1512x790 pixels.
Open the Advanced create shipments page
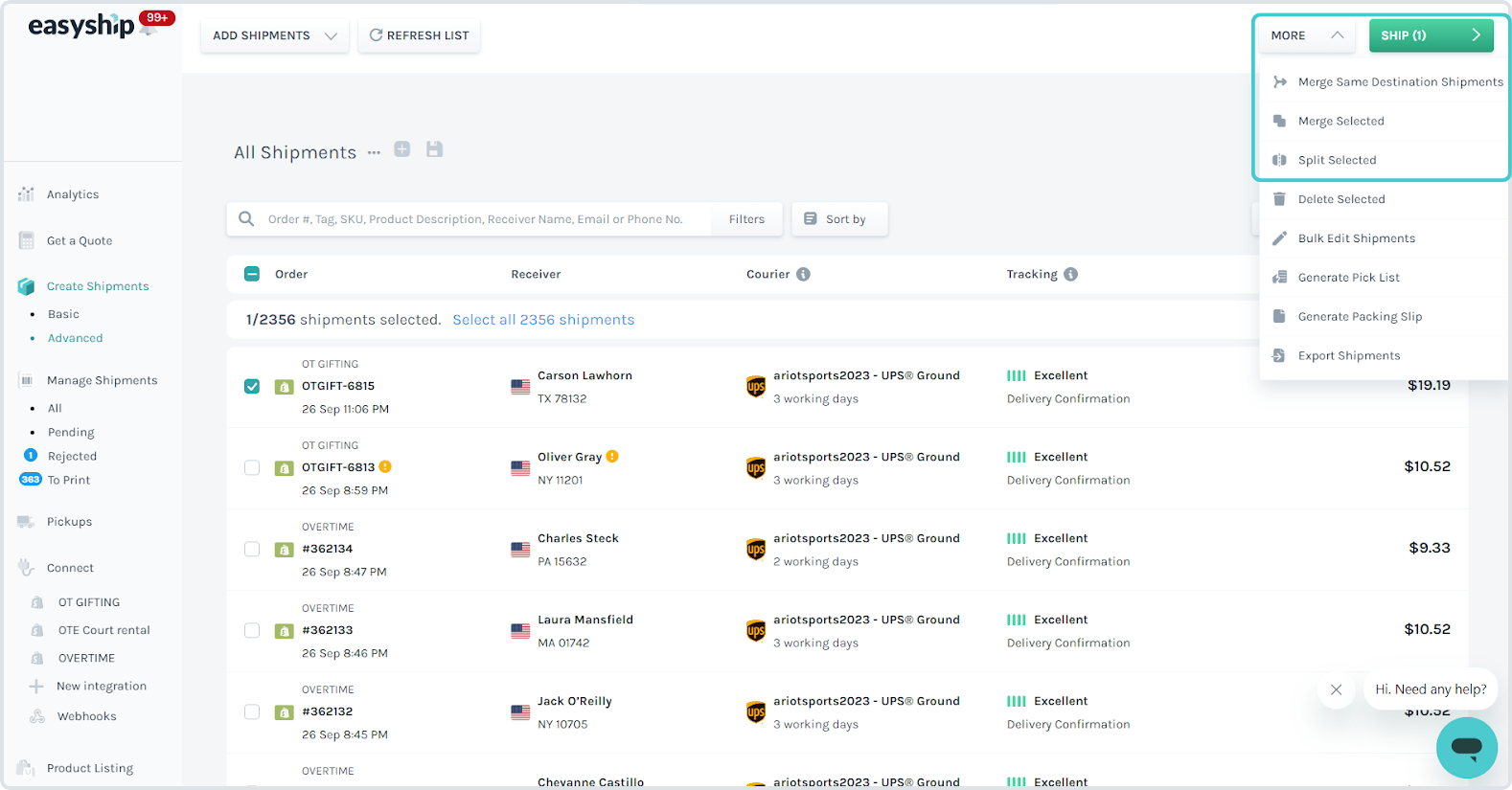click(x=76, y=338)
